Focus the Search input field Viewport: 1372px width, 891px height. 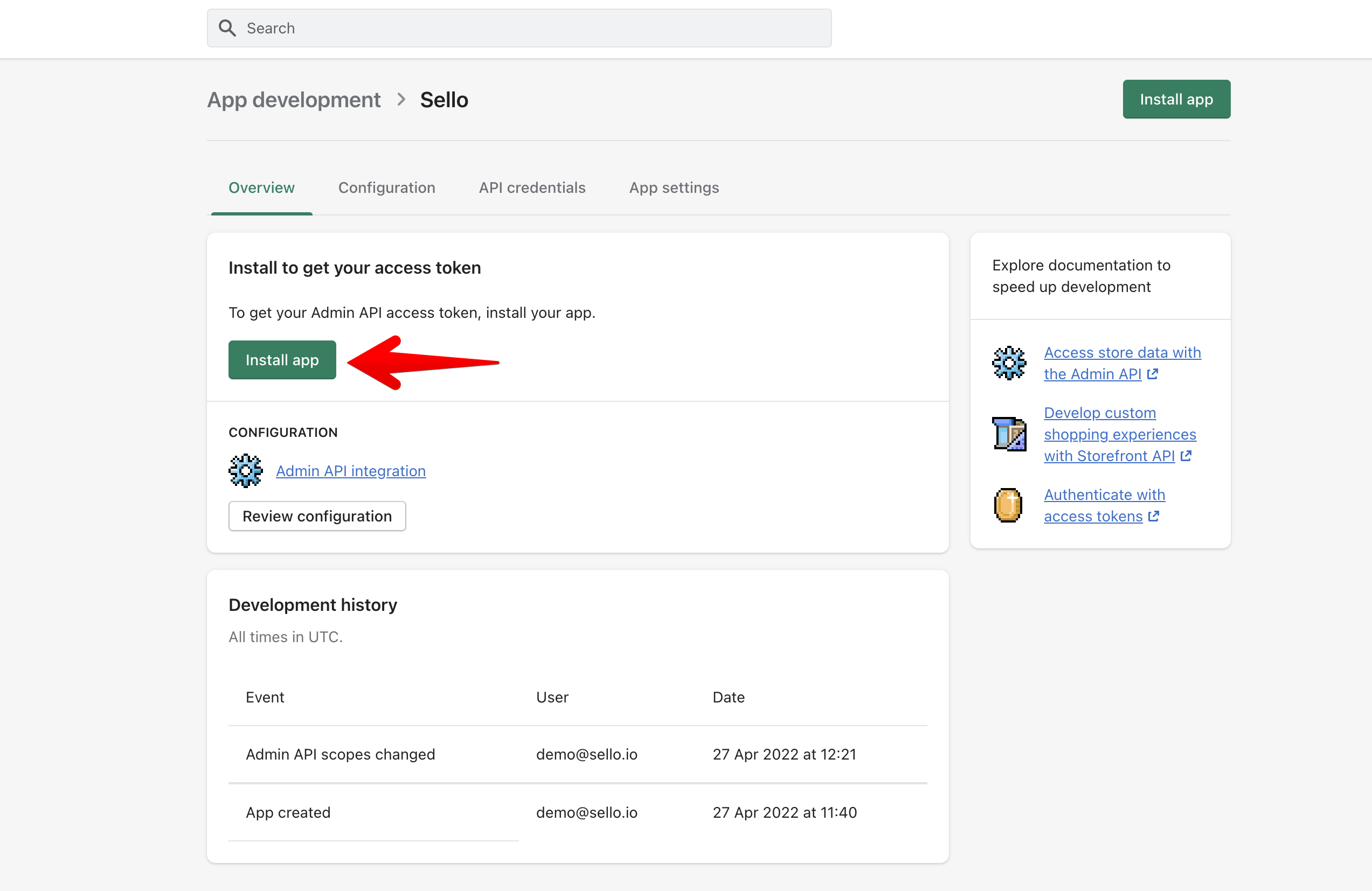click(x=519, y=27)
